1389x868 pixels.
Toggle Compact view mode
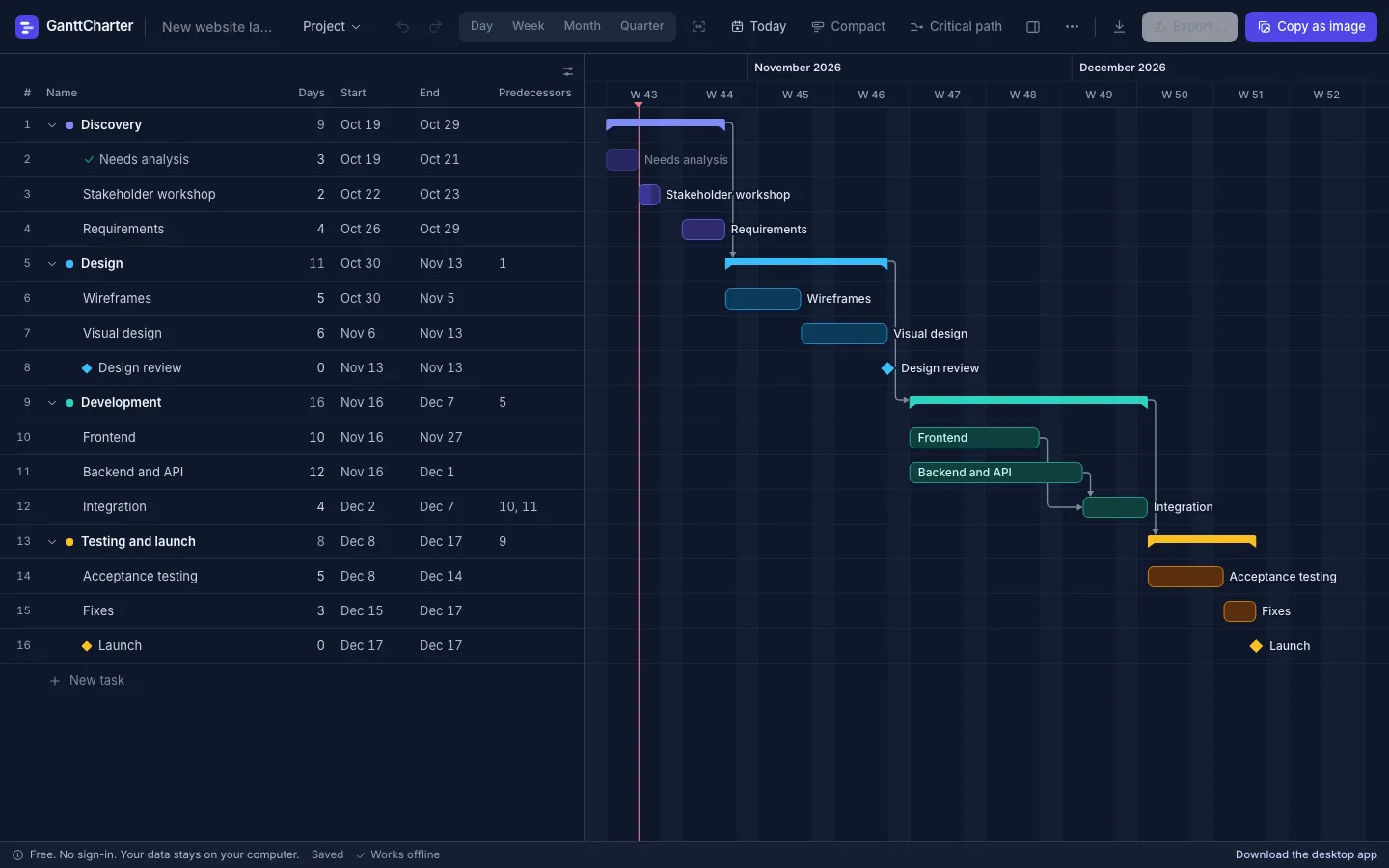pyautogui.click(x=848, y=27)
